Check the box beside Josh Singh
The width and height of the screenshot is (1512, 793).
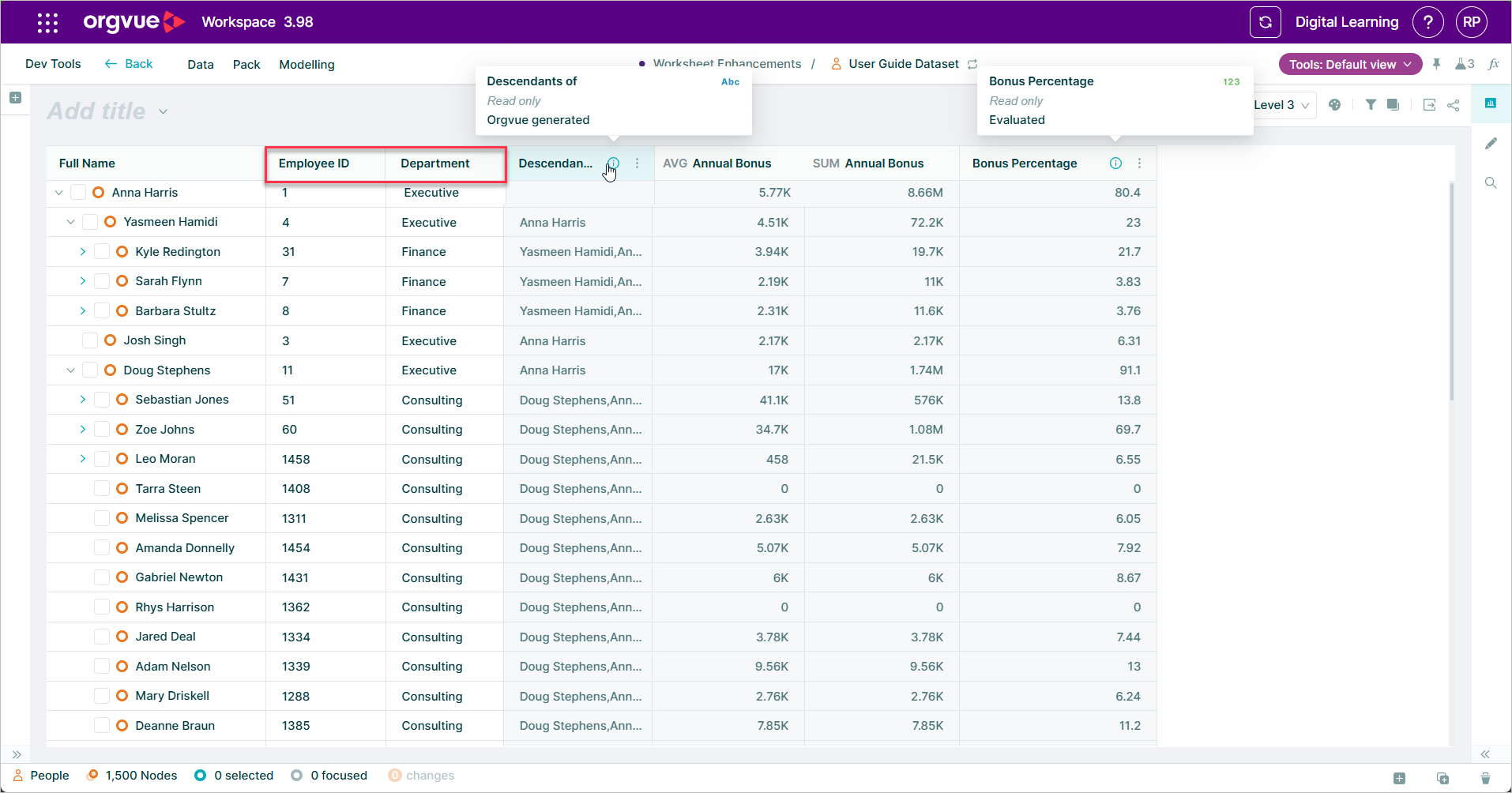tap(90, 340)
